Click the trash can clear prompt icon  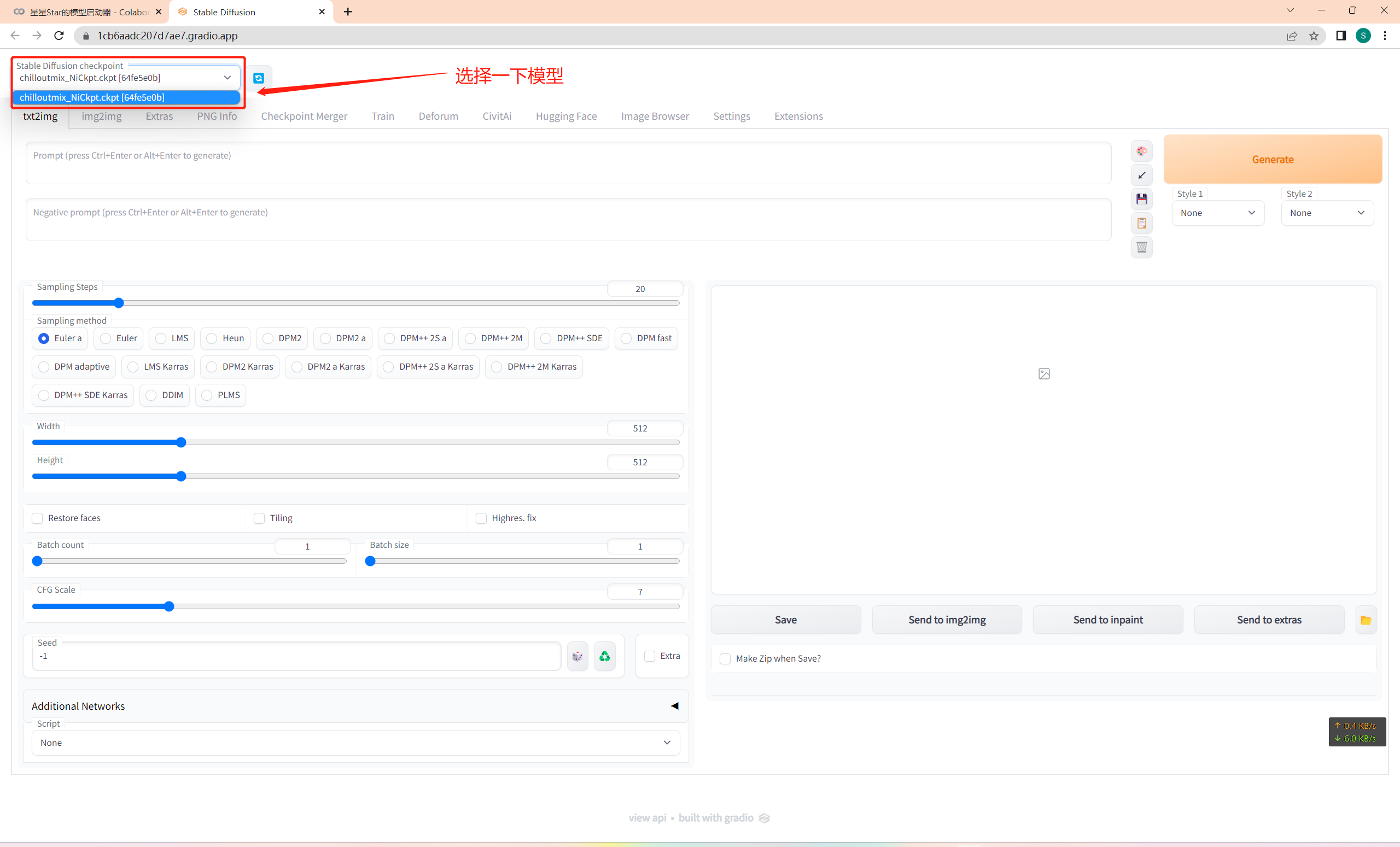1141,247
